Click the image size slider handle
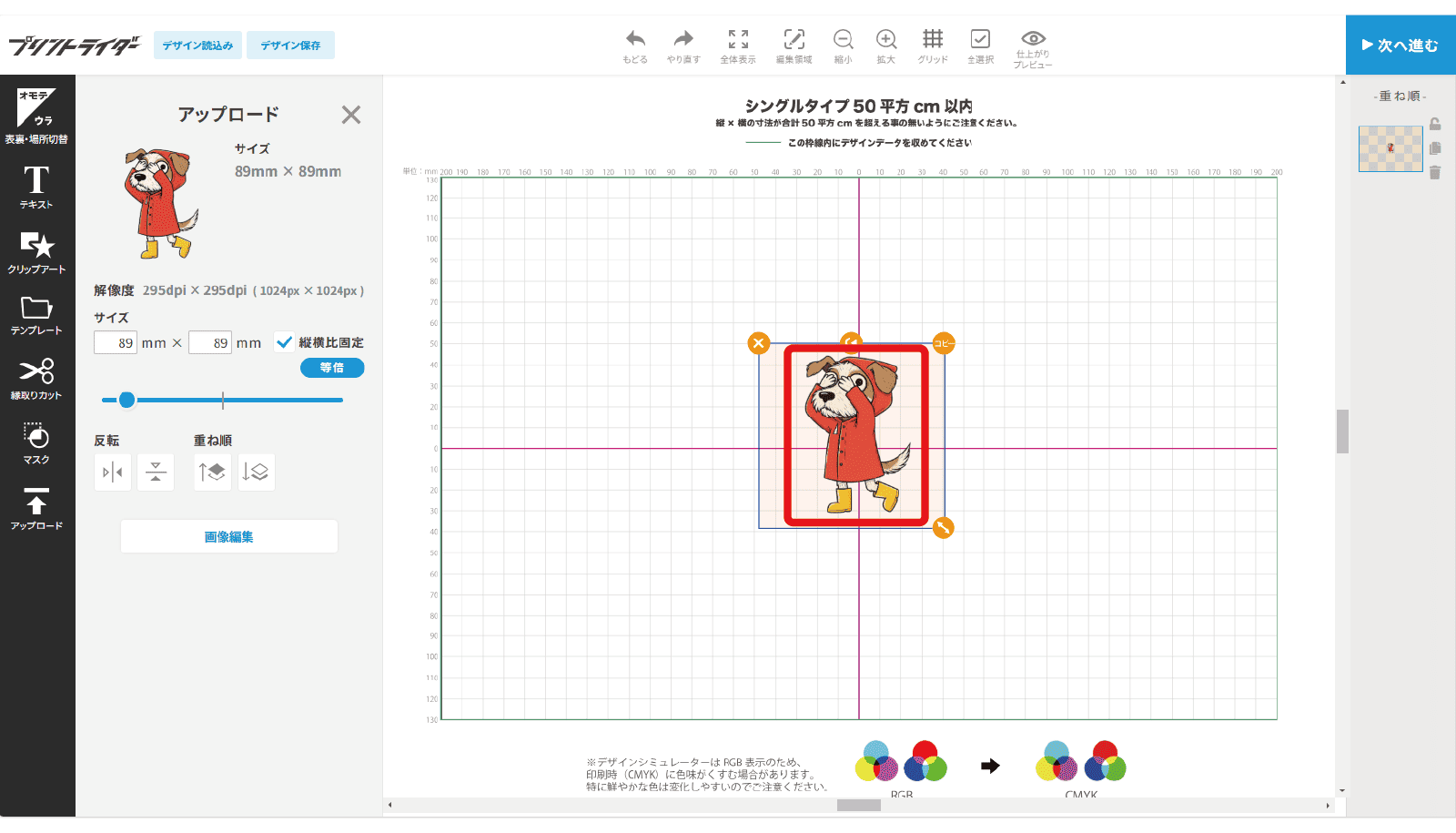 pyautogui.click(x=126, y=400)
